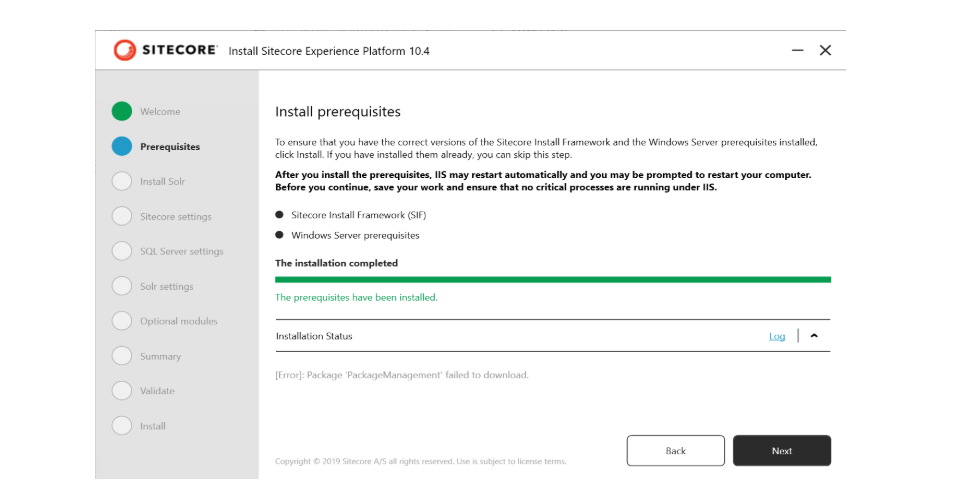Select the Sitecore settings step label
Image resolution: width=959 pixels, height=492 pixels.
[x=176, y=217]
